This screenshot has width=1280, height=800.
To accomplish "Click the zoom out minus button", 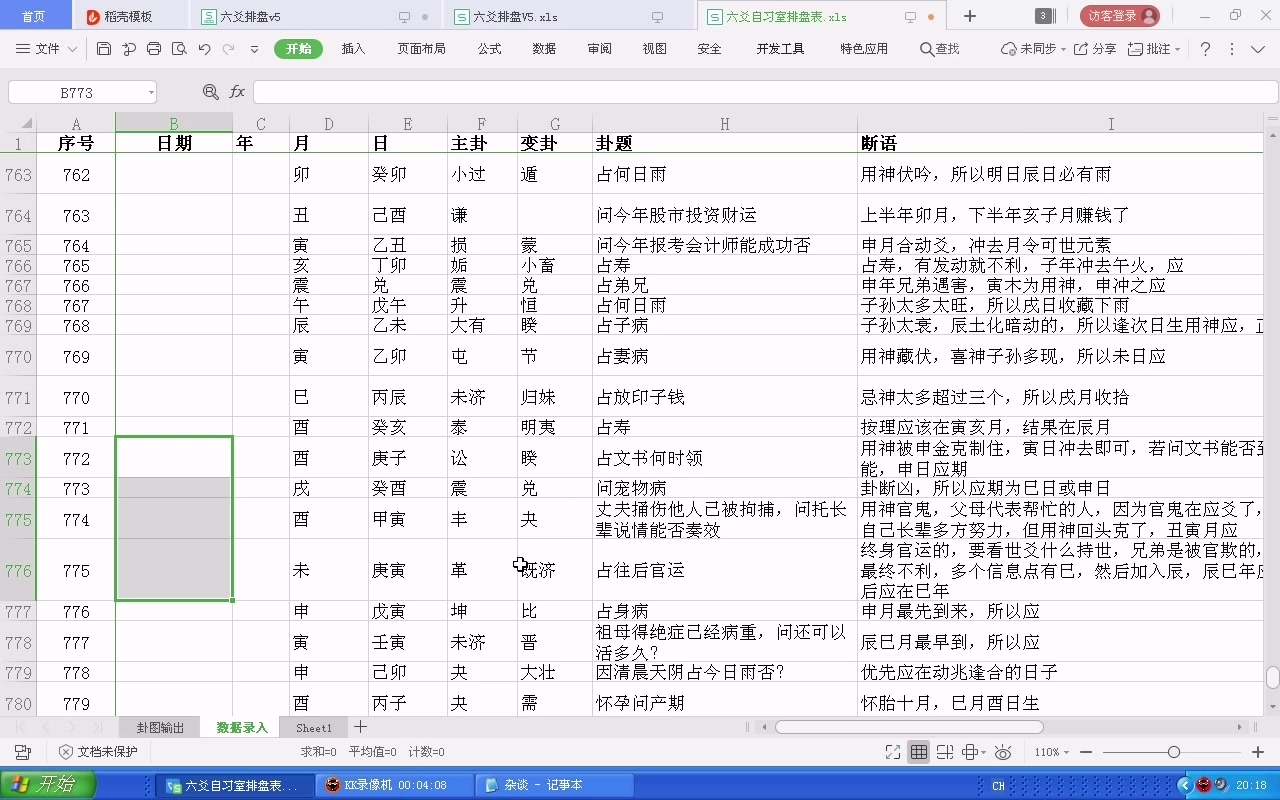I will (x=1087, y=752).
